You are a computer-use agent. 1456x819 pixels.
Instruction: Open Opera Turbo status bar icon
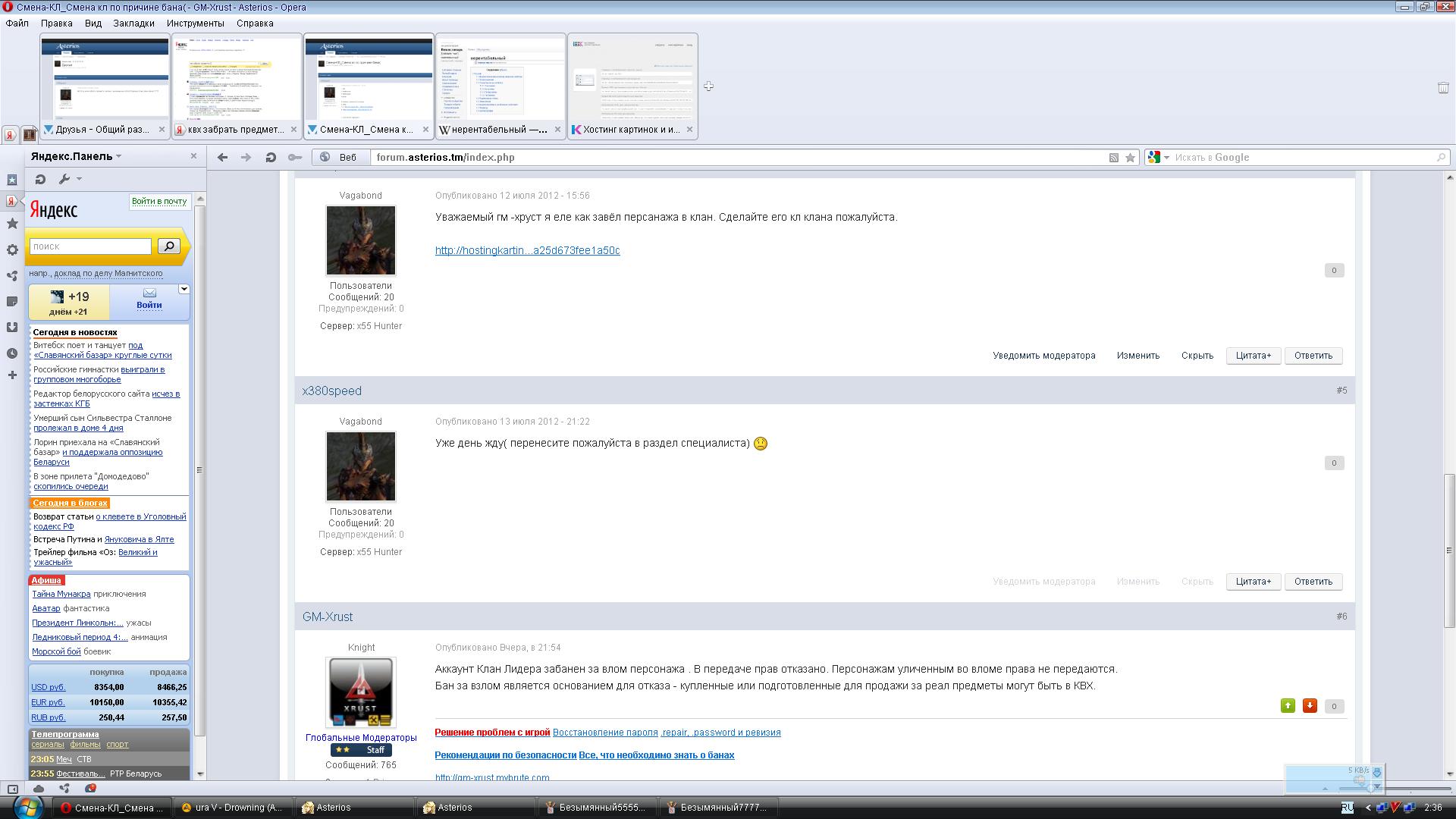(x=90, y=789)
